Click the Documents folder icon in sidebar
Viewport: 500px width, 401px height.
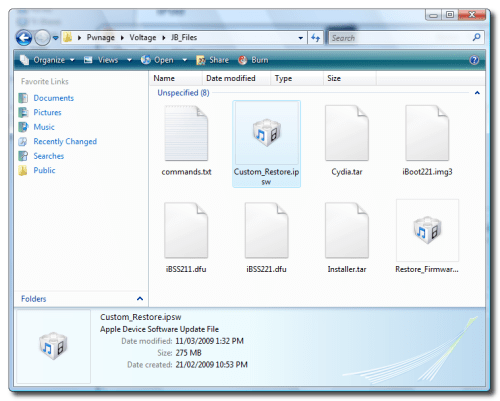[x=23, y=98]
